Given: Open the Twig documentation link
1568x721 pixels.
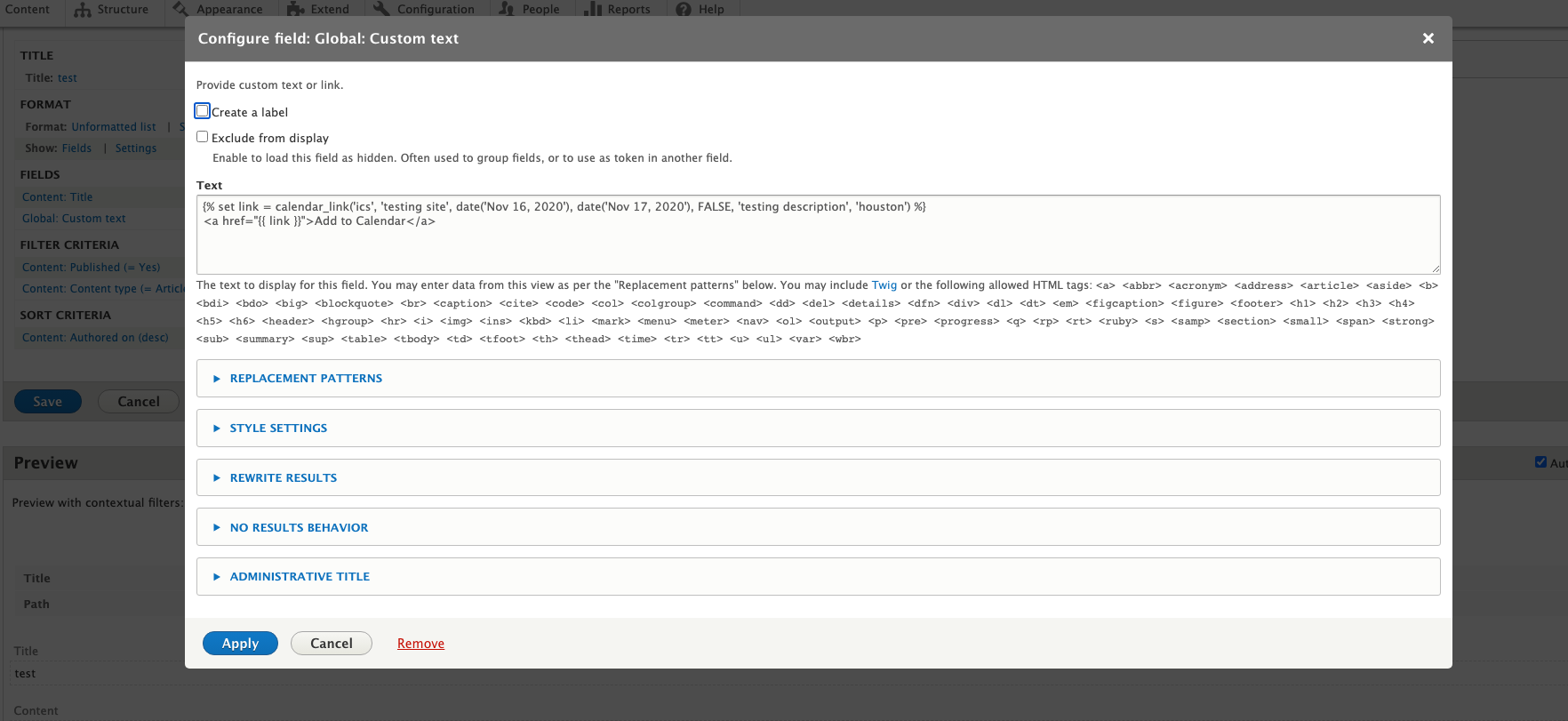Looking at the screenshot, I should (x=884, y=285).
